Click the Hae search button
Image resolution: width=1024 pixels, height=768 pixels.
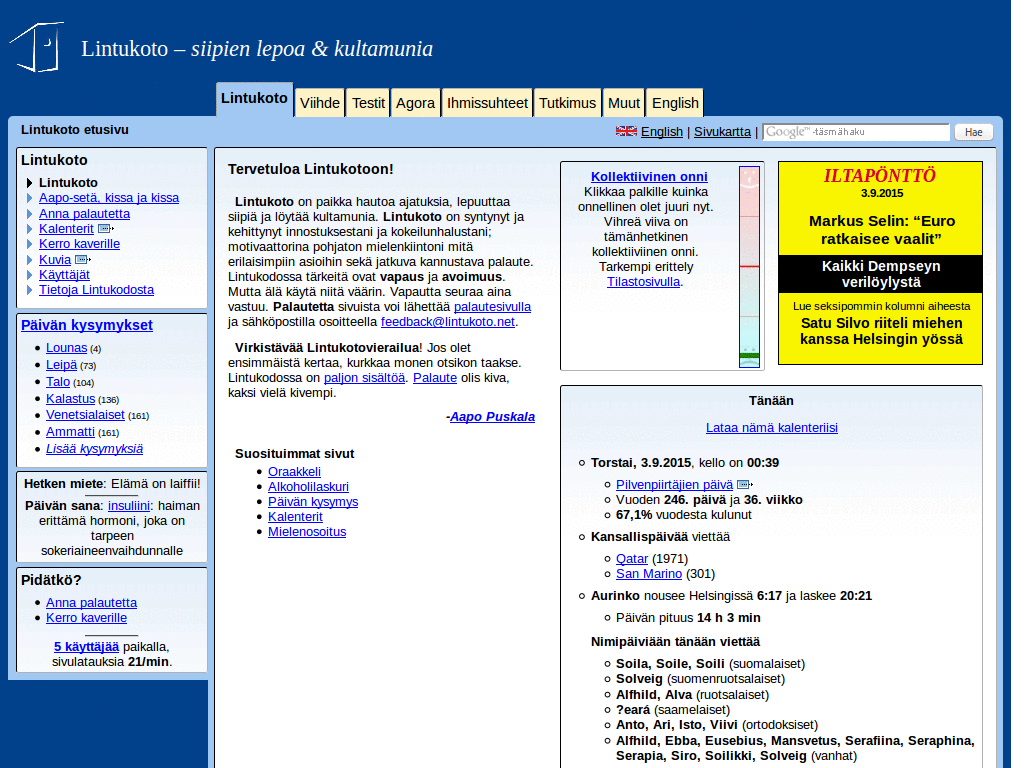pyautogui.click(x=974, y=132)
